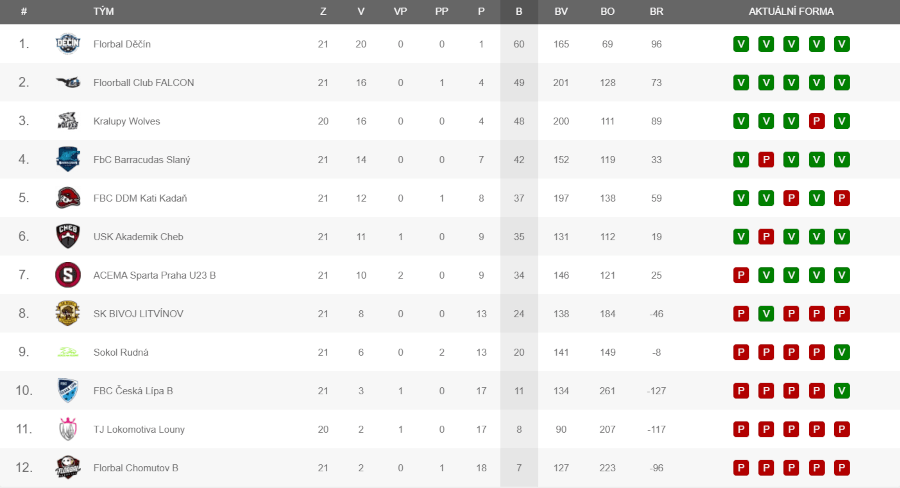Viewport: 900px width, 488px height.
Task: Select the ACEMA Sparta Praha S logo
Action: pos(68,274)
